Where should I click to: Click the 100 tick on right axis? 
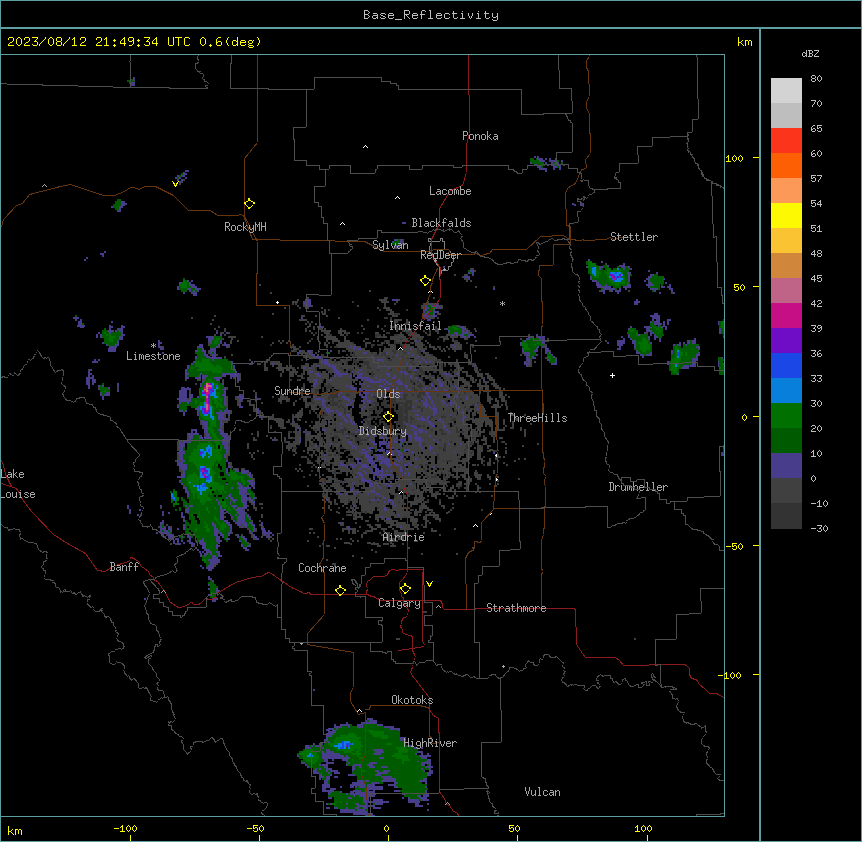734,158
